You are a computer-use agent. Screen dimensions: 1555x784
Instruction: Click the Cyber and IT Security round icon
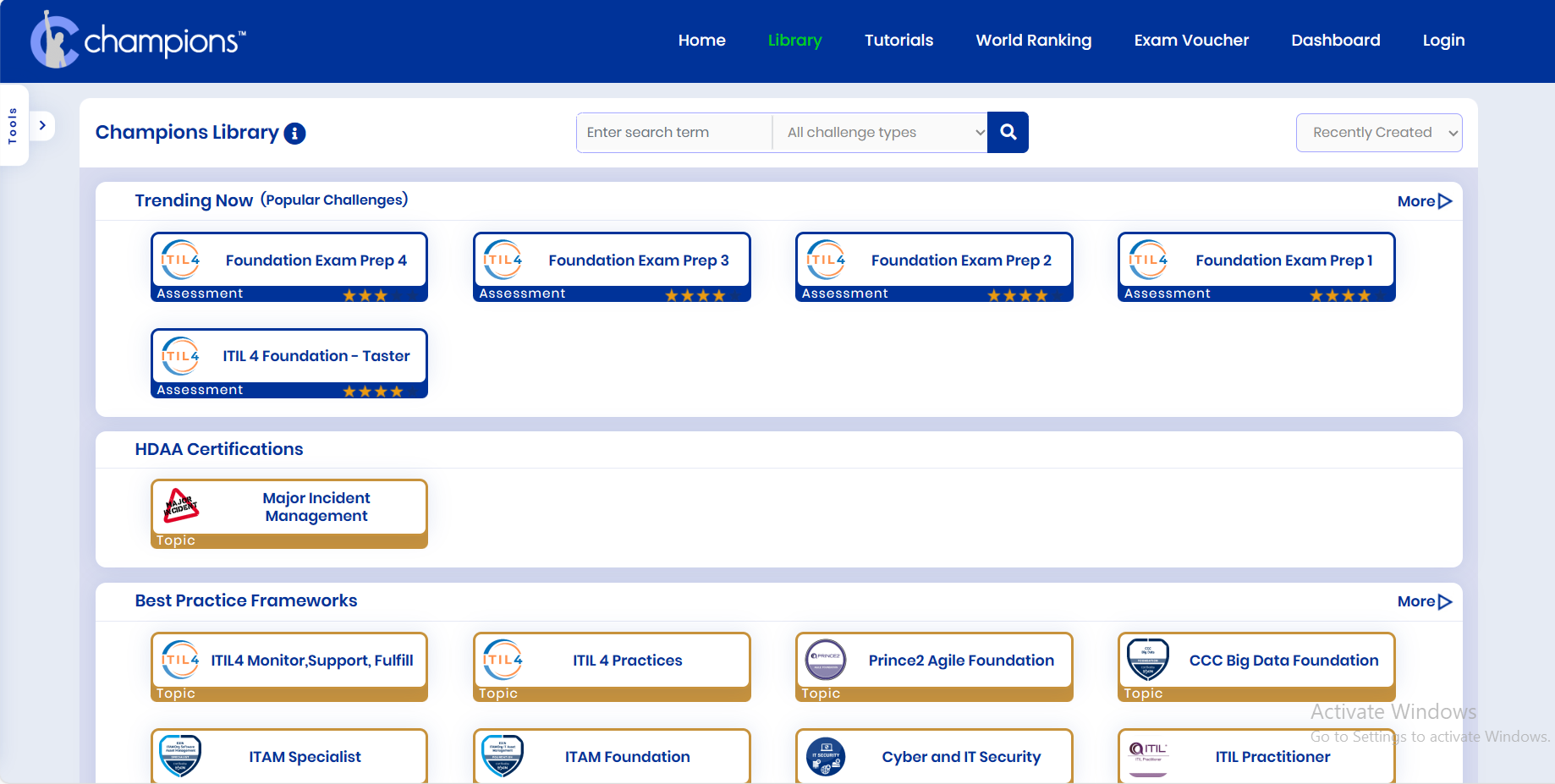coord(826,756)
